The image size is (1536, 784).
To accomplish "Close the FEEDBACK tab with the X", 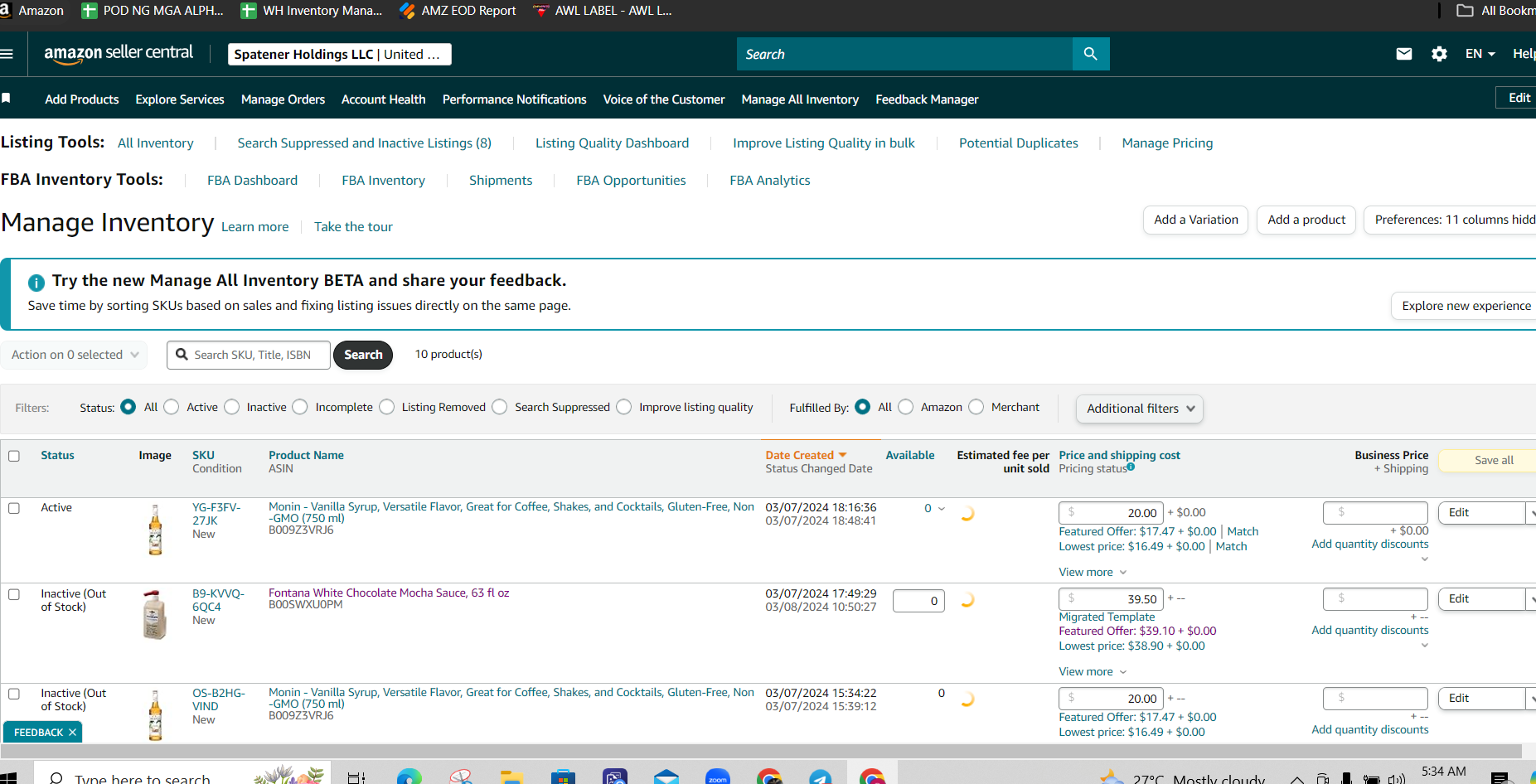I will tap(73, 732).
